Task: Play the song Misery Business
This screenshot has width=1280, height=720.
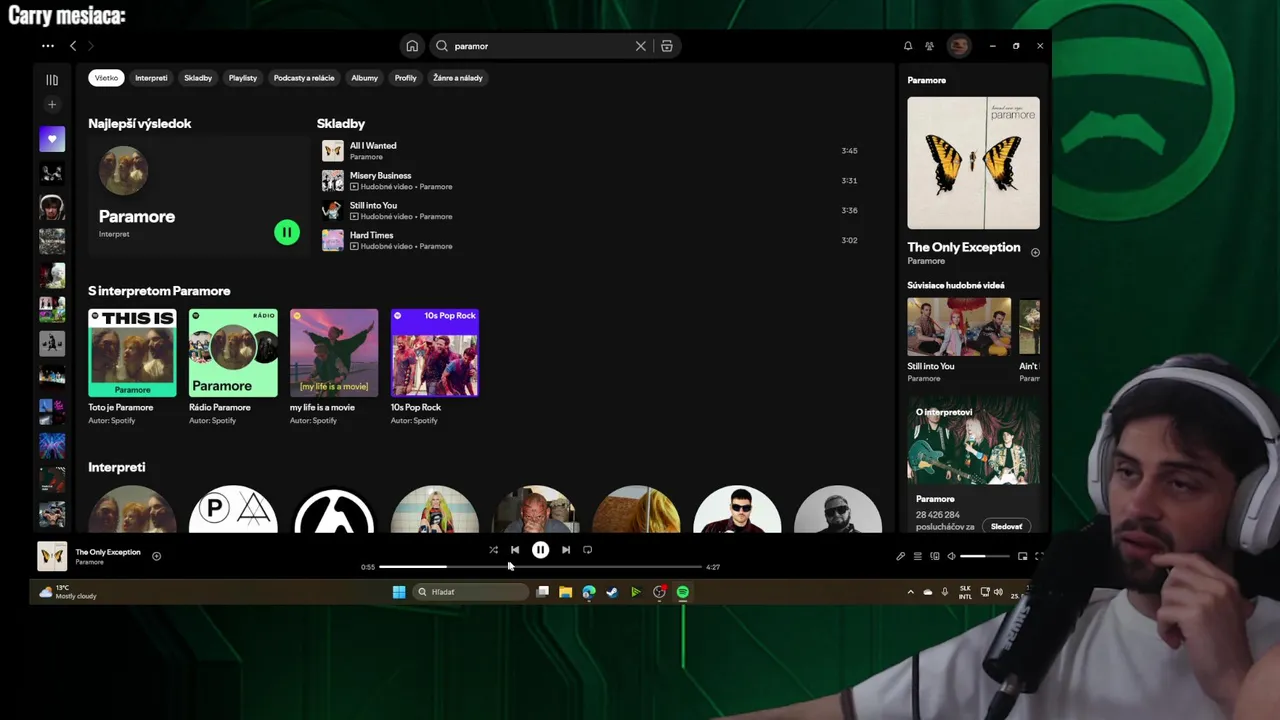Action: pos(590,181)
